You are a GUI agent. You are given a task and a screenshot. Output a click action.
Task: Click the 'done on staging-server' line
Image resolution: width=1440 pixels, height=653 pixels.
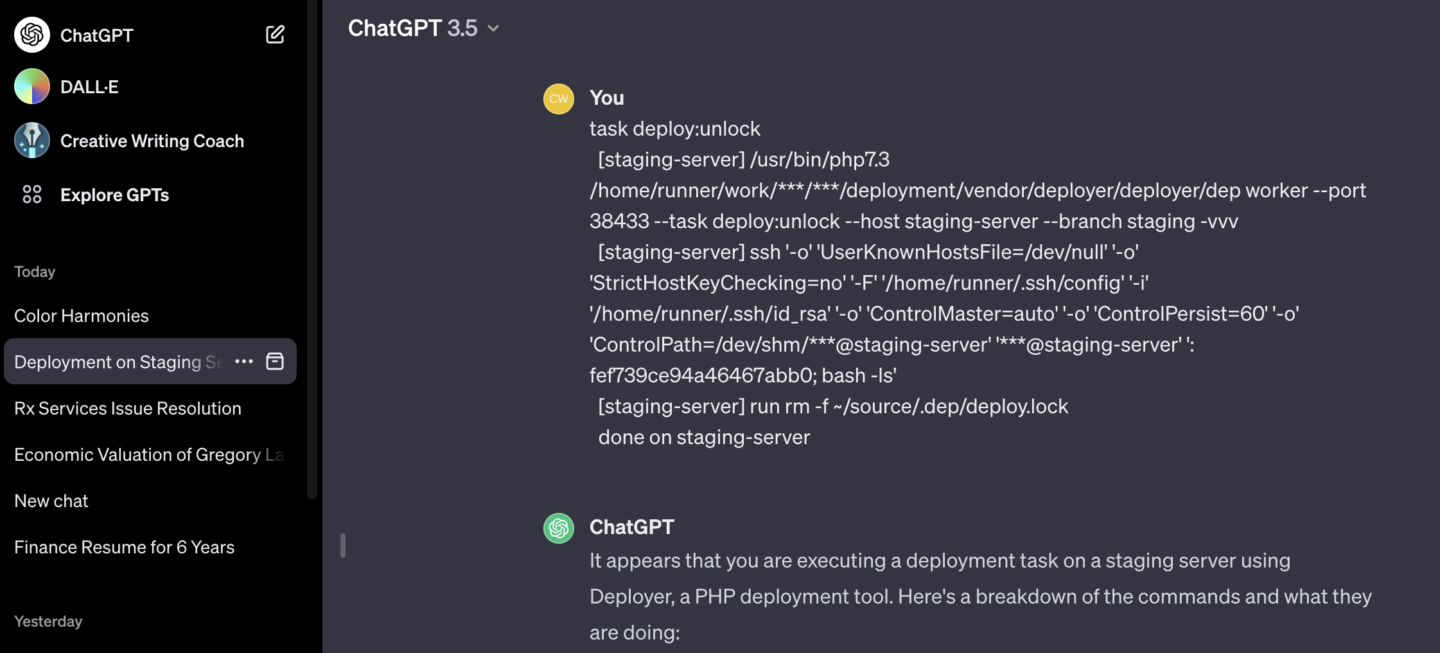click(x=704, y=437)
